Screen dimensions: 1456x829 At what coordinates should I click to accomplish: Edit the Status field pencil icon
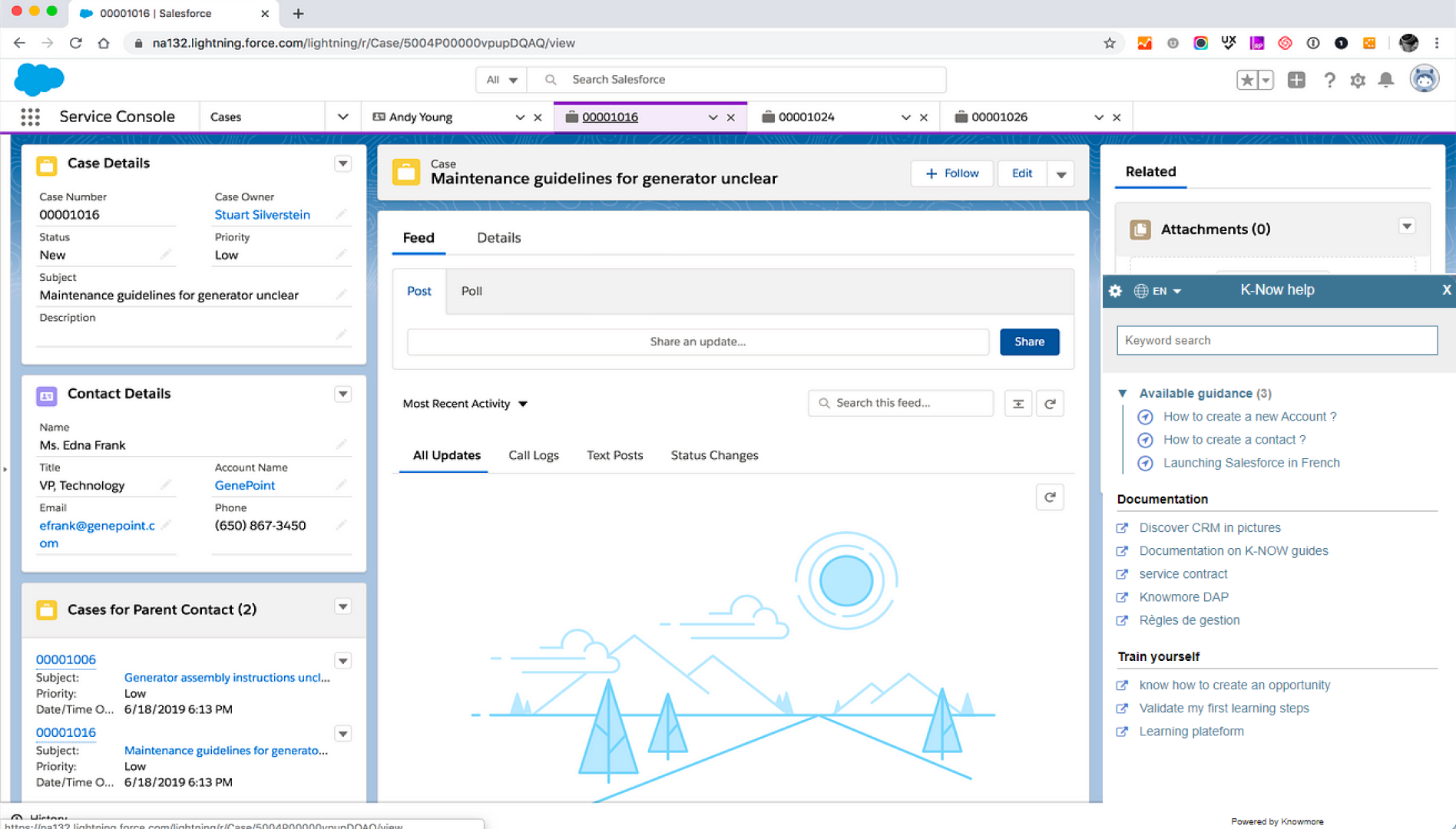pos(166,254)
